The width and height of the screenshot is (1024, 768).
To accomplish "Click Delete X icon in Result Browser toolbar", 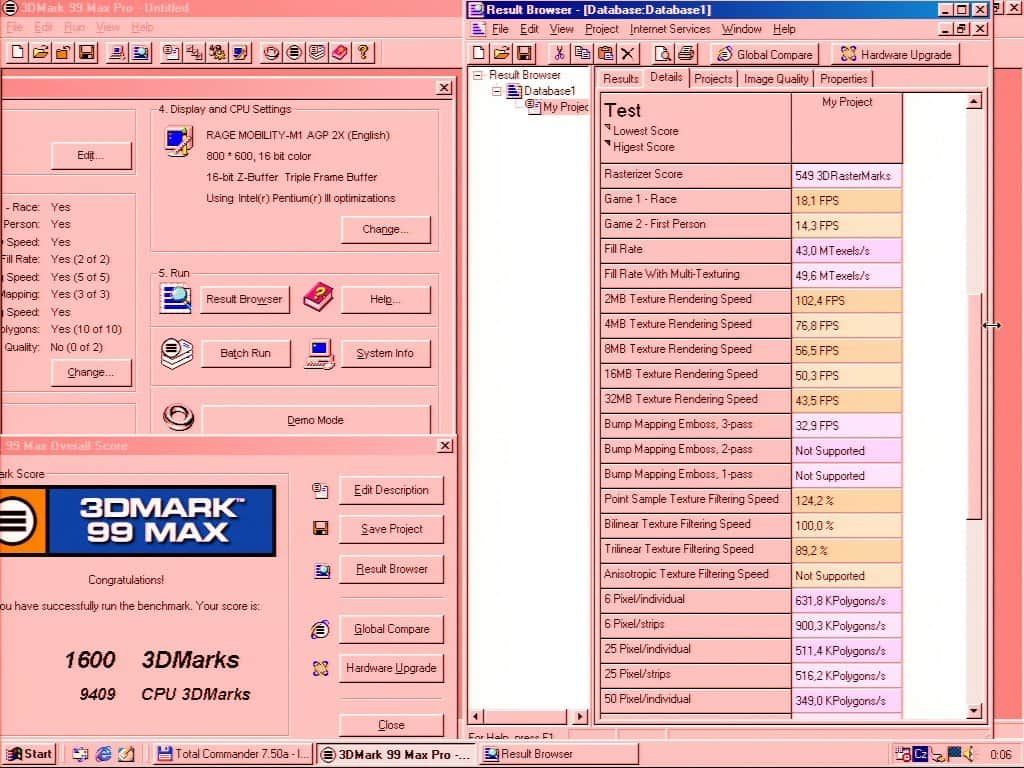I will (628, 54).
